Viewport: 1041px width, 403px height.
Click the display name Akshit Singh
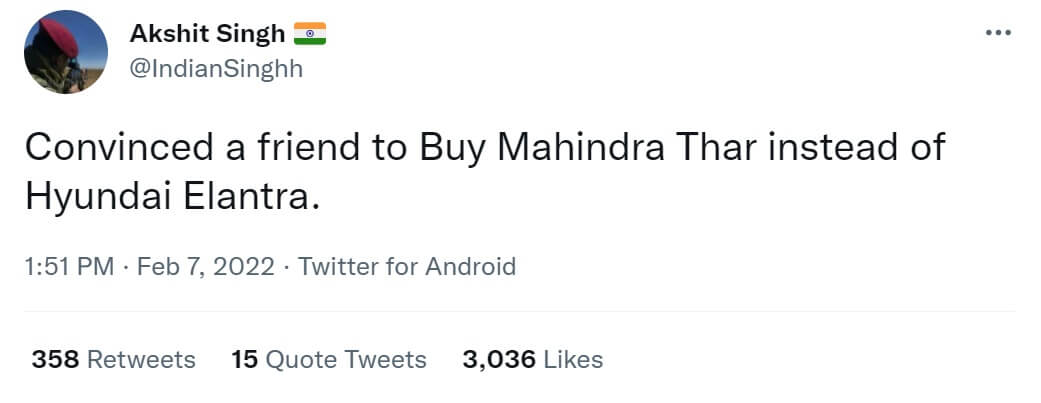(207, 34)
